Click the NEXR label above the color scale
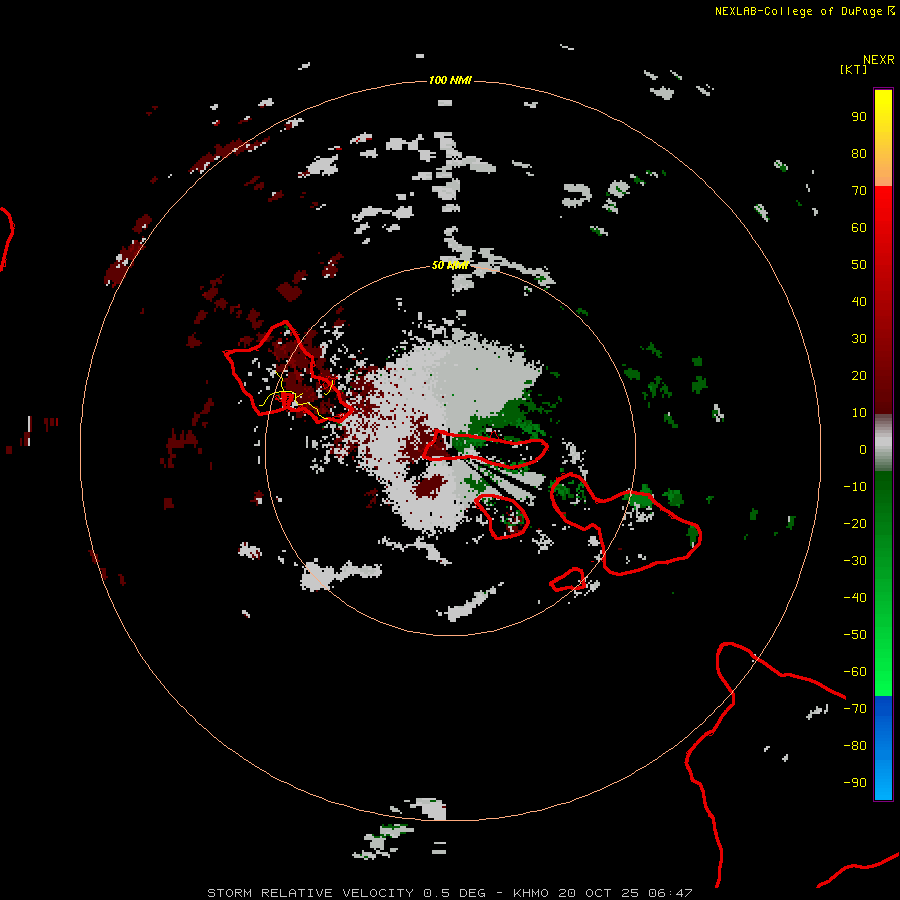900x900 pixels. click(x=879, y=60)
